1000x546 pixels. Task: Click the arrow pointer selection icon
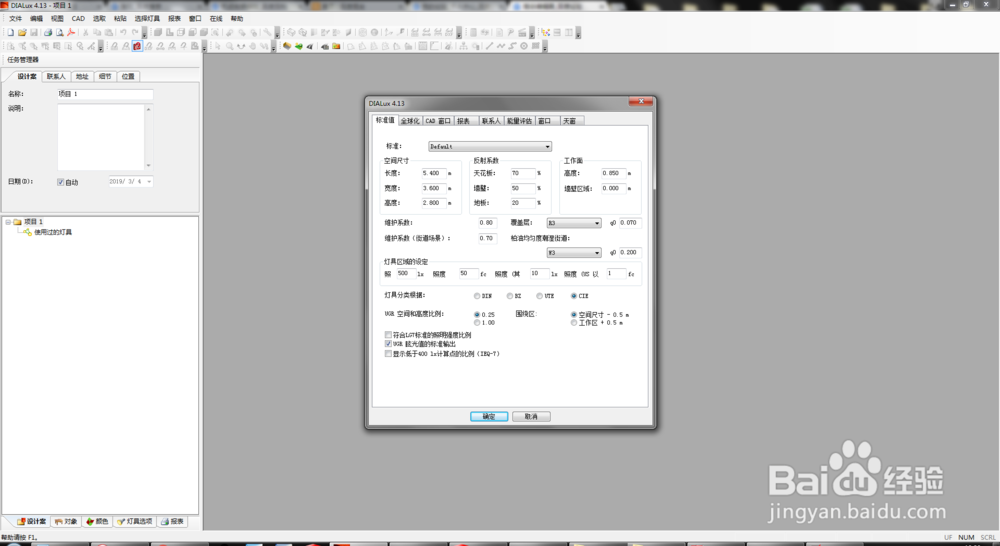(x=217, y=46)
